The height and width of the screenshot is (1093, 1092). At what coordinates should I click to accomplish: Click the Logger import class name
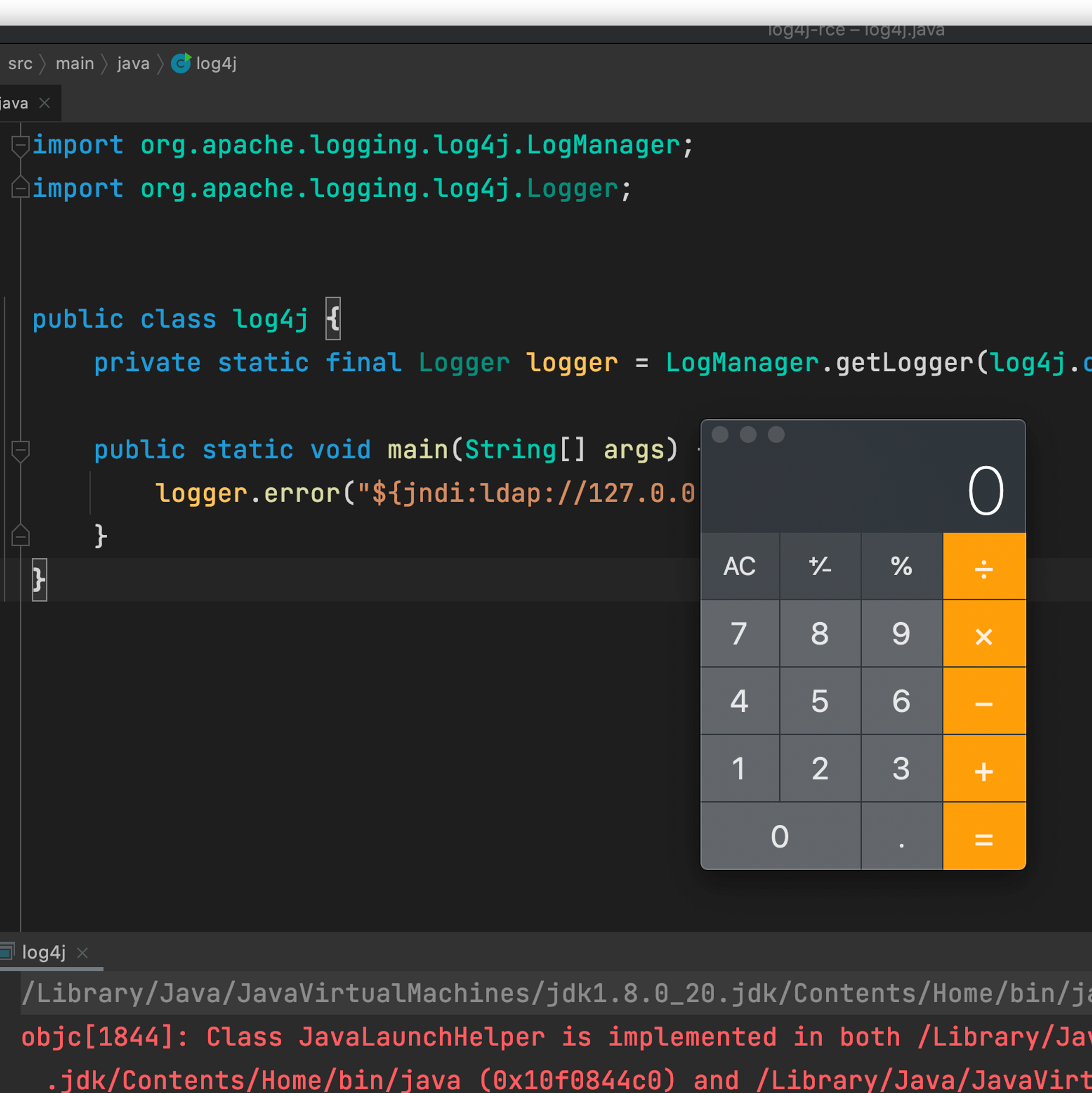point(572,189)
